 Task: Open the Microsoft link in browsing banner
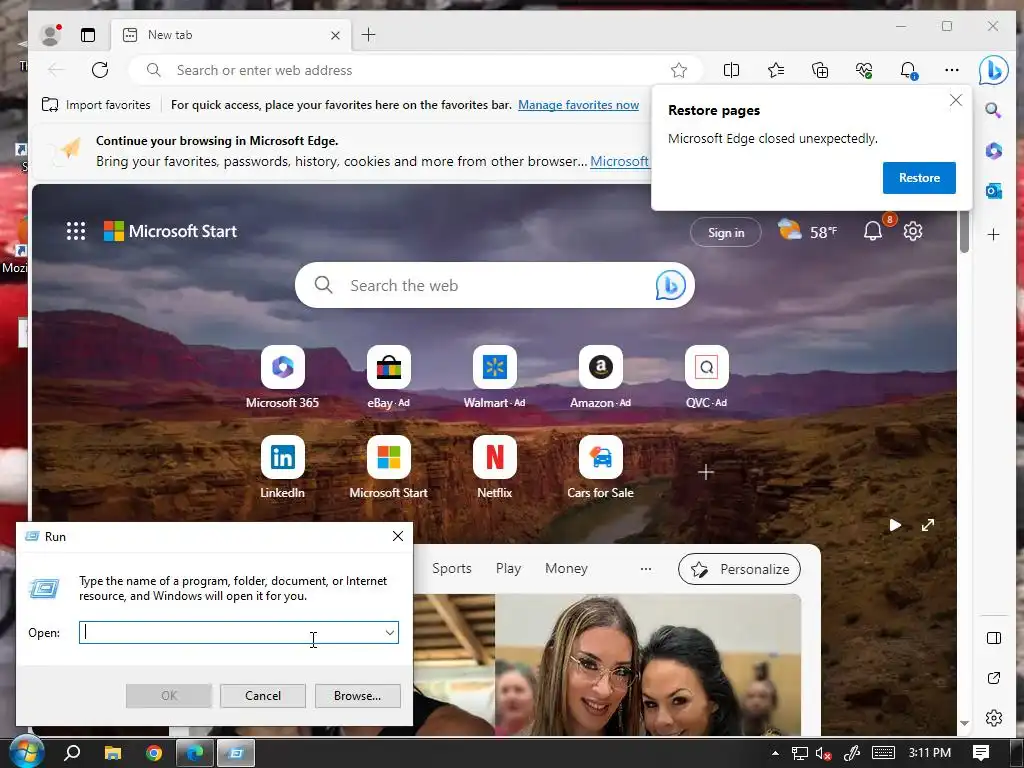(x=619, y=161)
